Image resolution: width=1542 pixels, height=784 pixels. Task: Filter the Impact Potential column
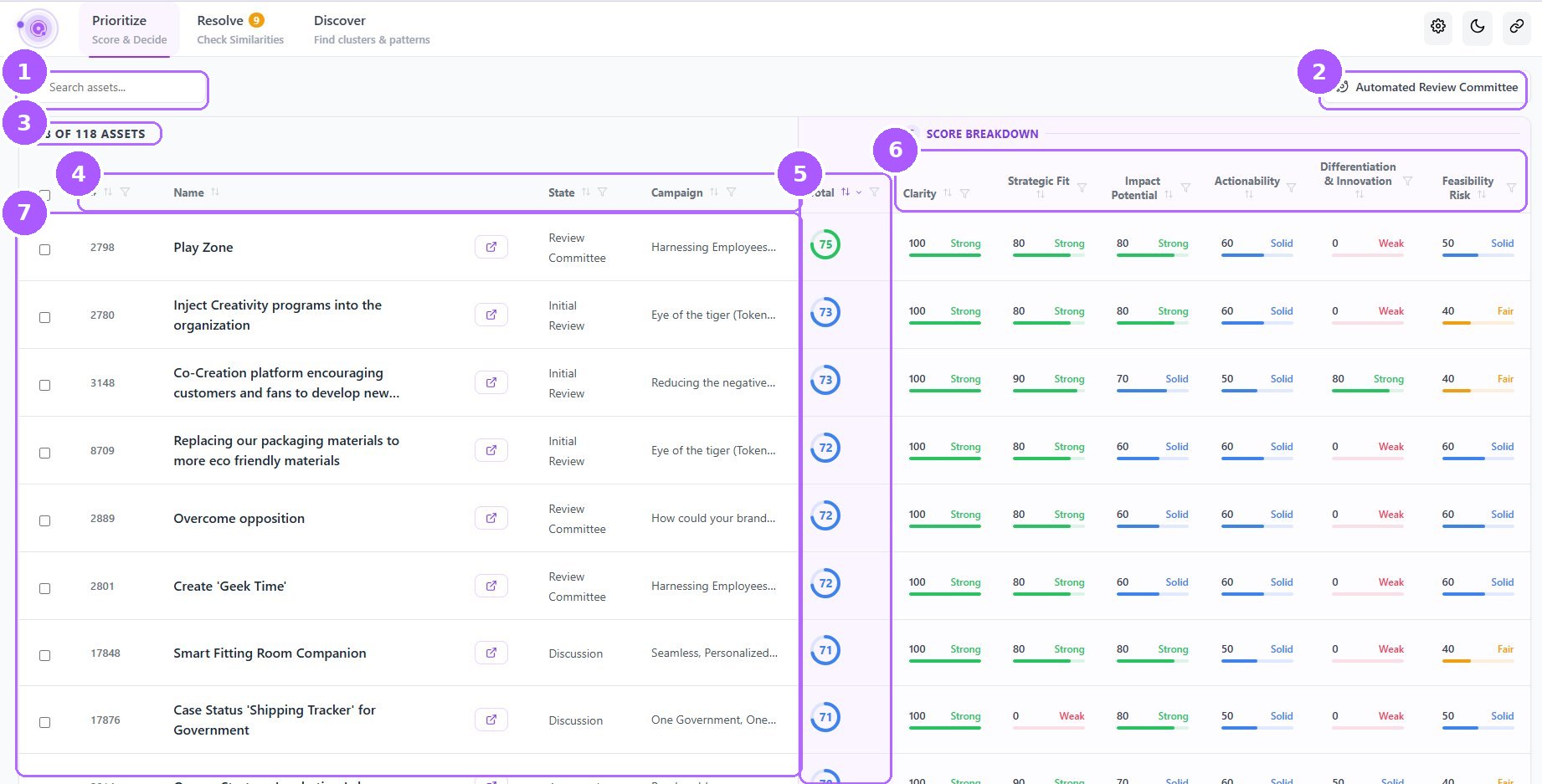[x=1185, y=187]
